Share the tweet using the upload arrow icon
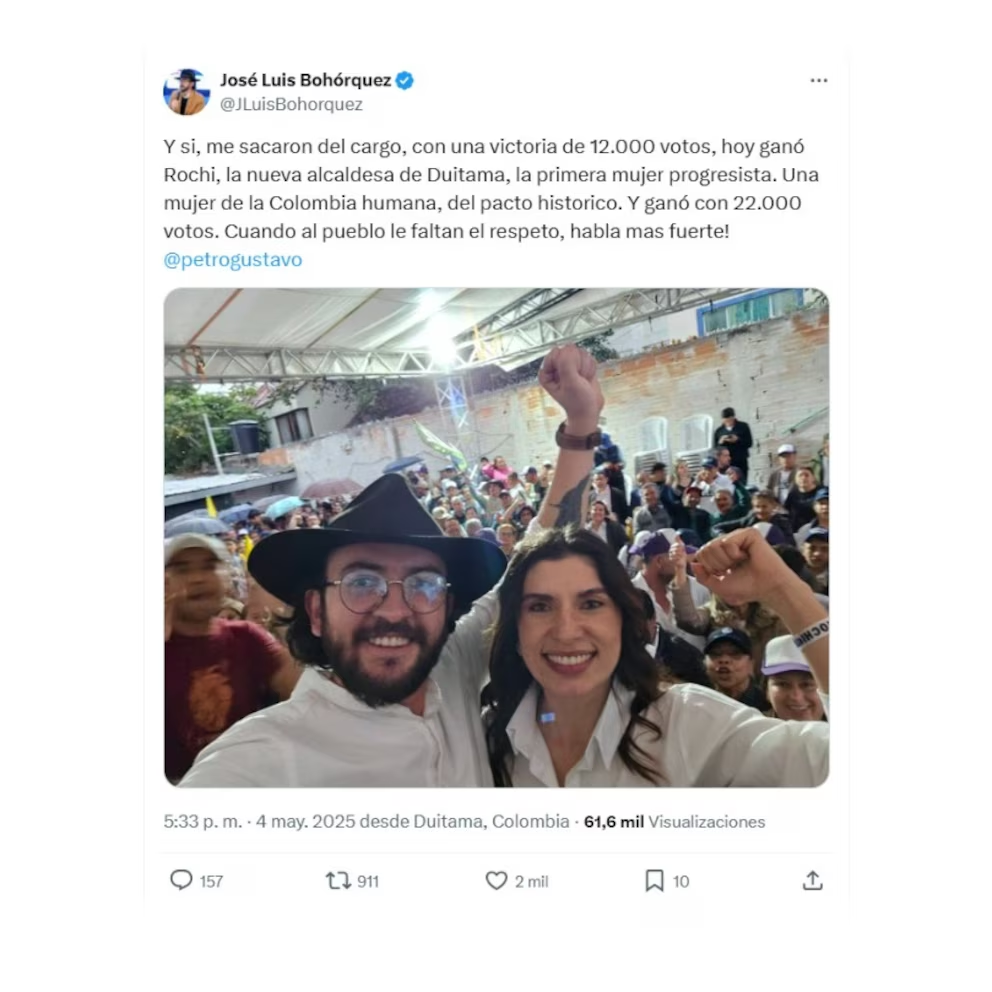This screenshot has width=992, height=992. pos(812,880)
